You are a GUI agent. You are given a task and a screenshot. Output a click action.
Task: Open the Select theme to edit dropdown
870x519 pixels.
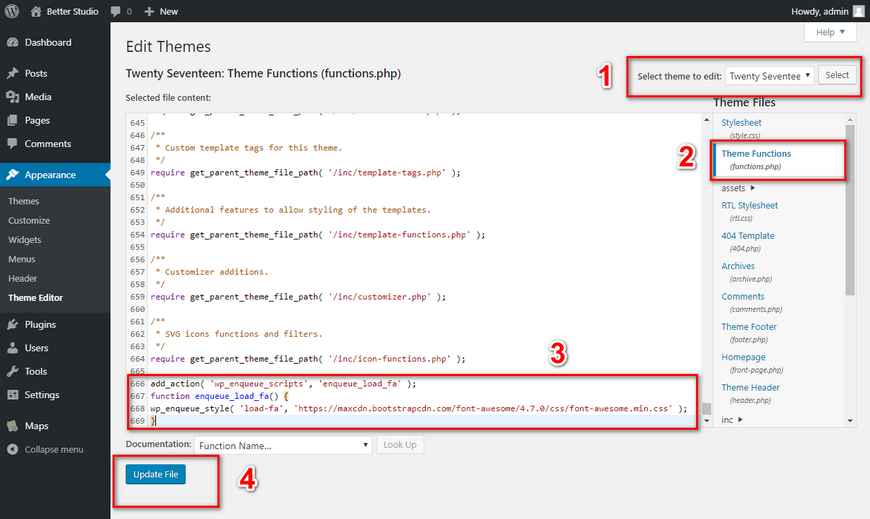point(770,75)
